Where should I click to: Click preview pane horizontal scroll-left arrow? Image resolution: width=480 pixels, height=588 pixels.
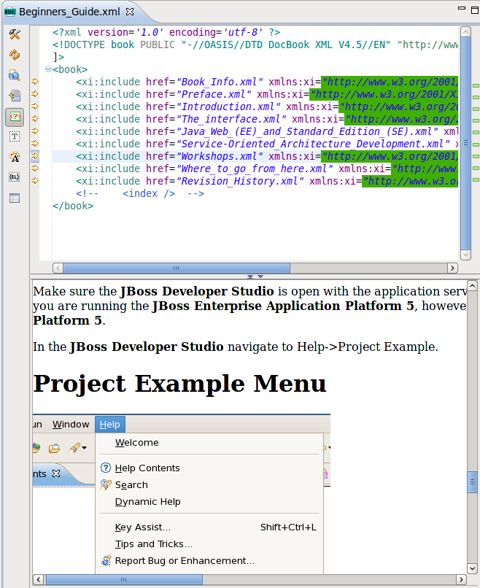[38, 579]
